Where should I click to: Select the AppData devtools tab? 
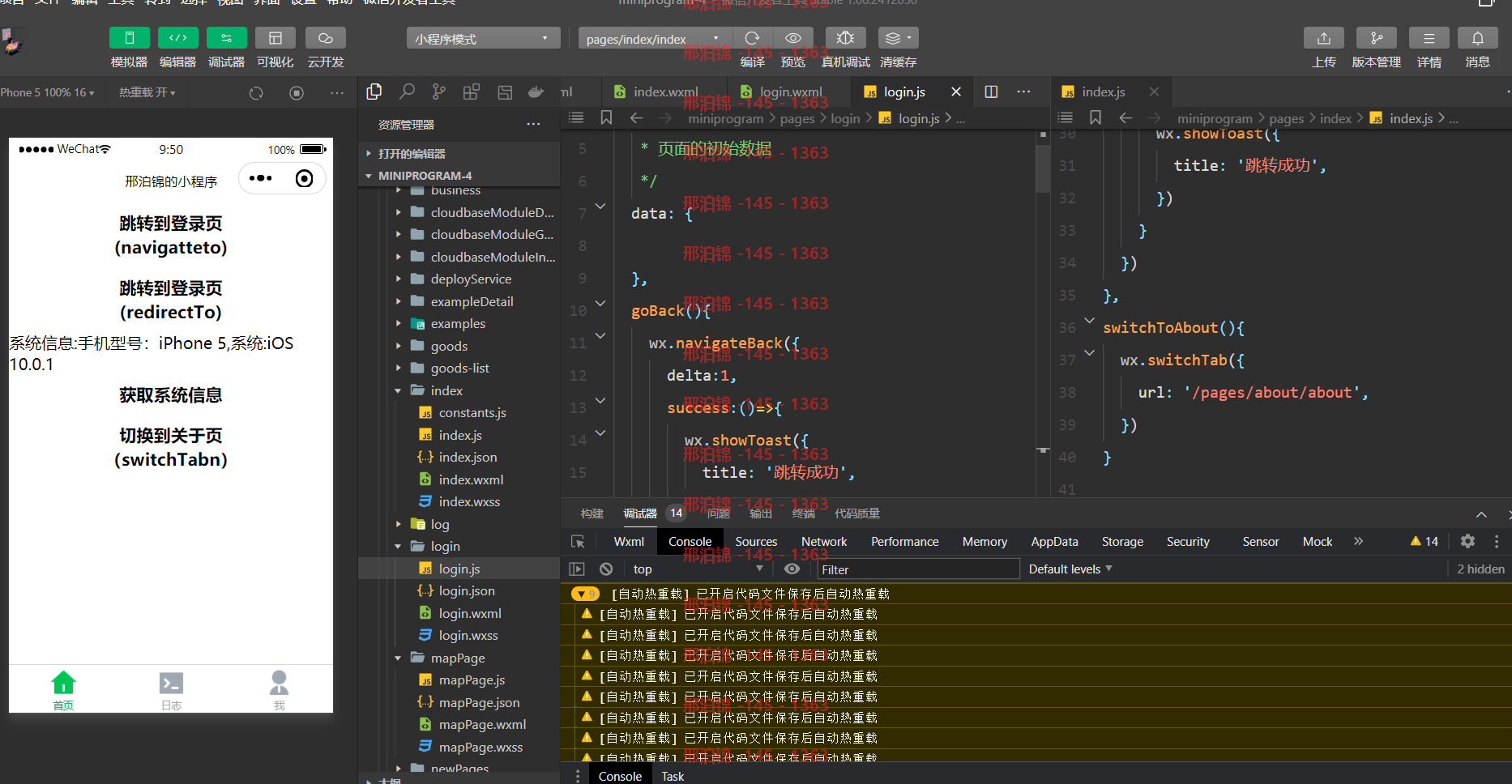click(1054, 542)
